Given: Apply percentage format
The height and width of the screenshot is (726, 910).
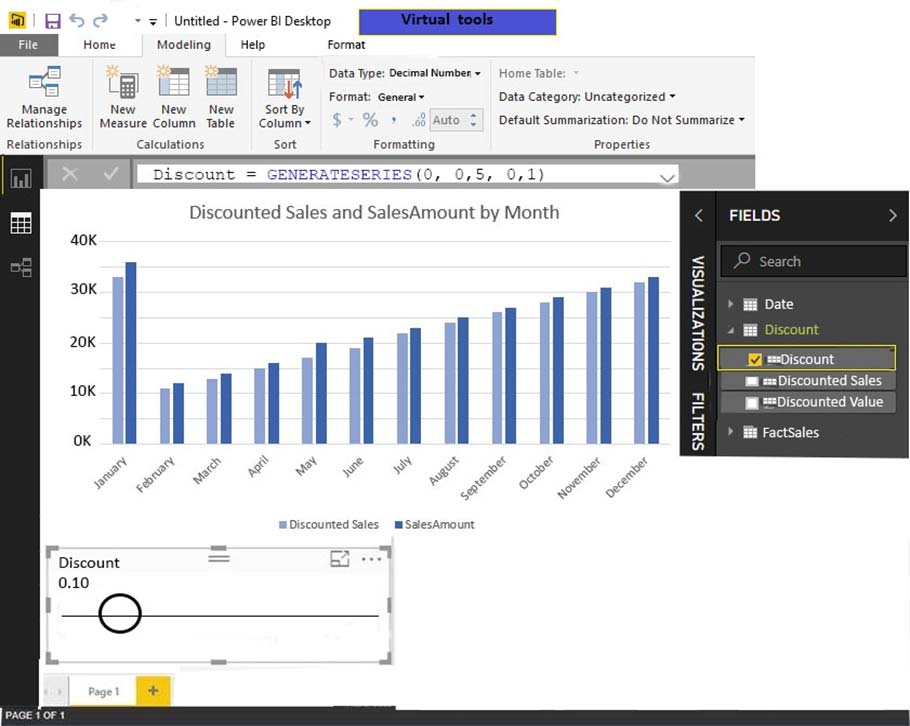Looking at the screenshot, I should point(370,120).
